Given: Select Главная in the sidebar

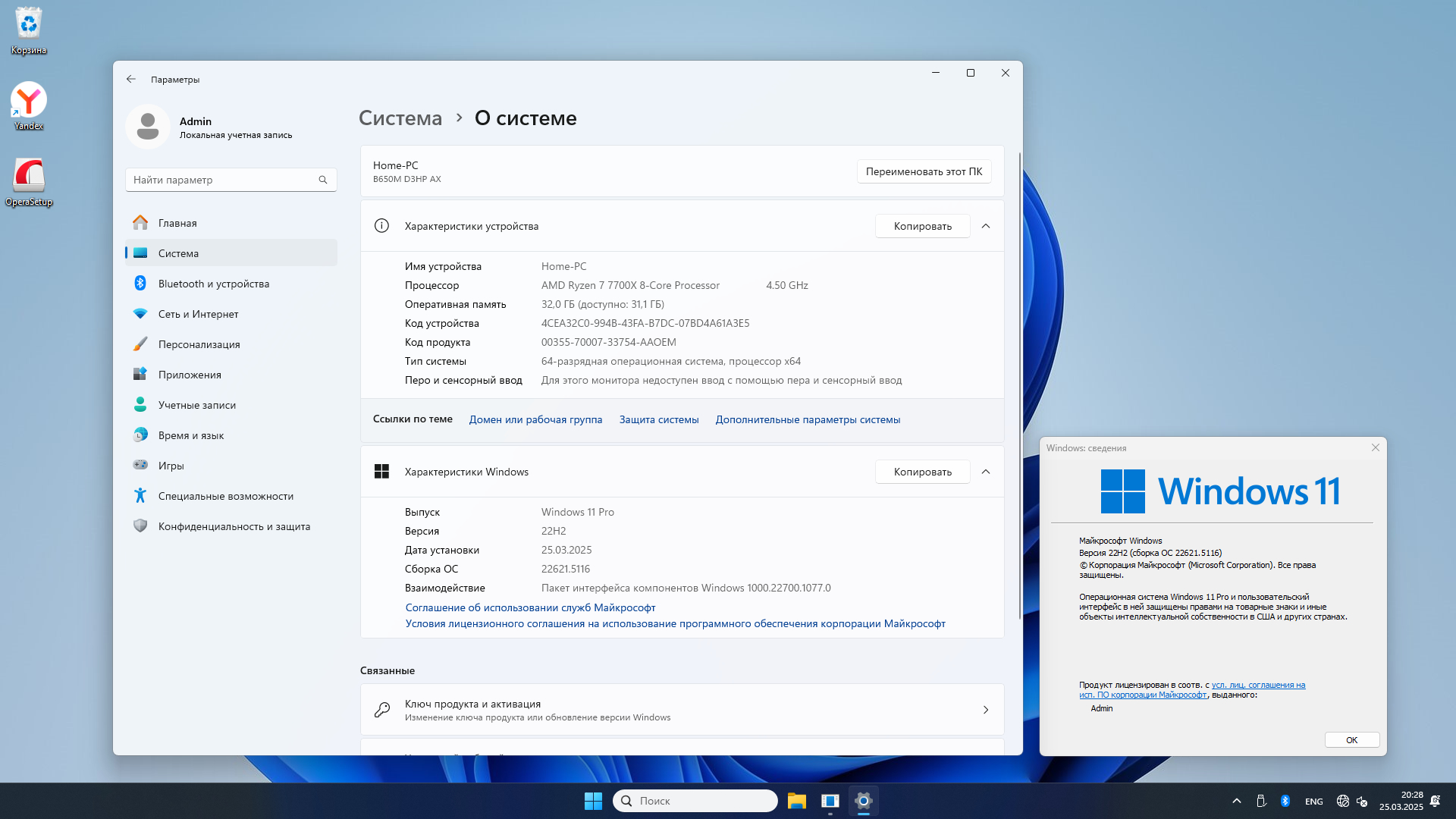Looking at the screenshot, I should pyautogui.click(x=177, y=223).
